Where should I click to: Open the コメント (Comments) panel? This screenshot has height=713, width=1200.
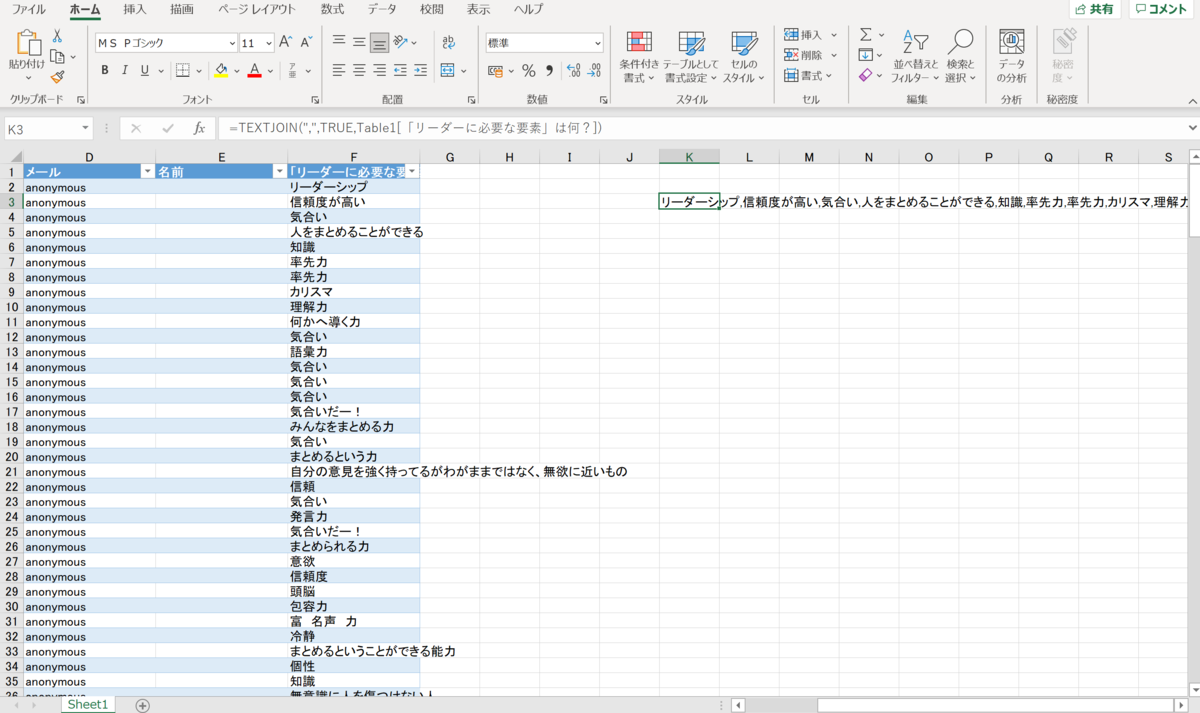click(x=1160, y=9)
